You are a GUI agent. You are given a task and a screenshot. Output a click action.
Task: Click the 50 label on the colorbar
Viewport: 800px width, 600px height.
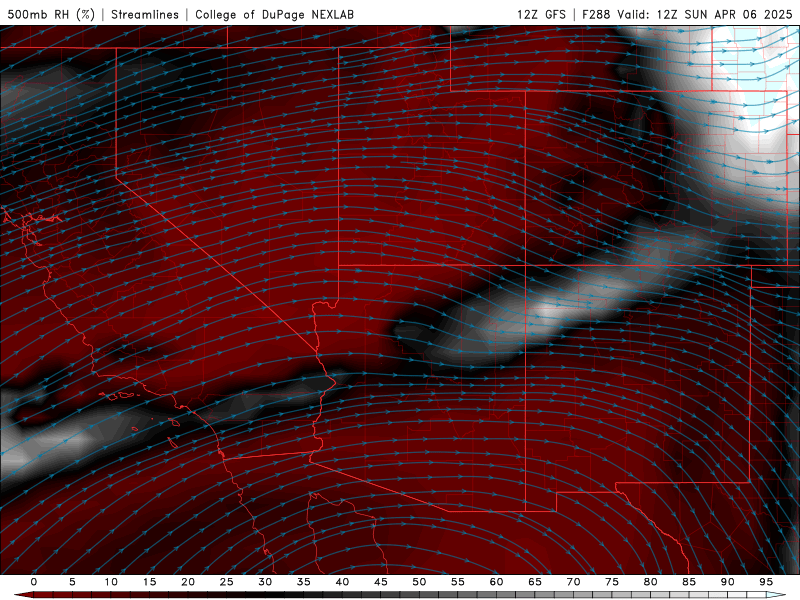[419, 582]
